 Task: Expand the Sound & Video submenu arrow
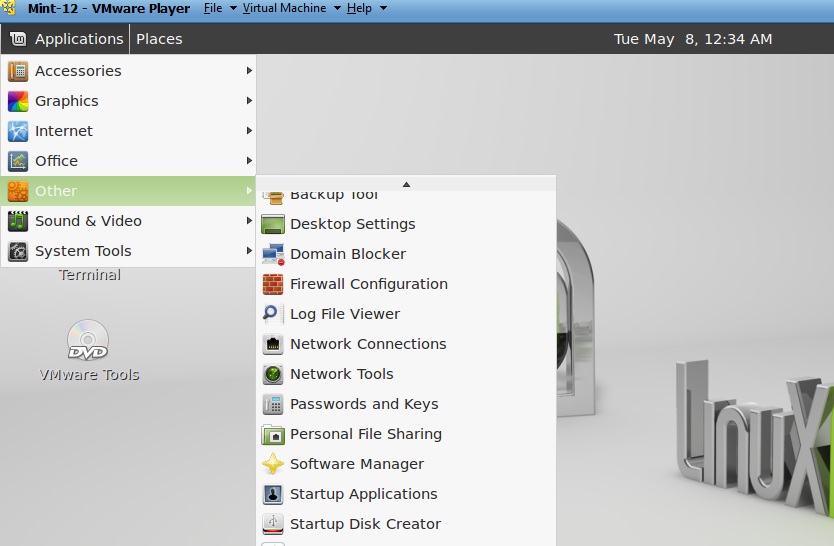pos(249,221)
